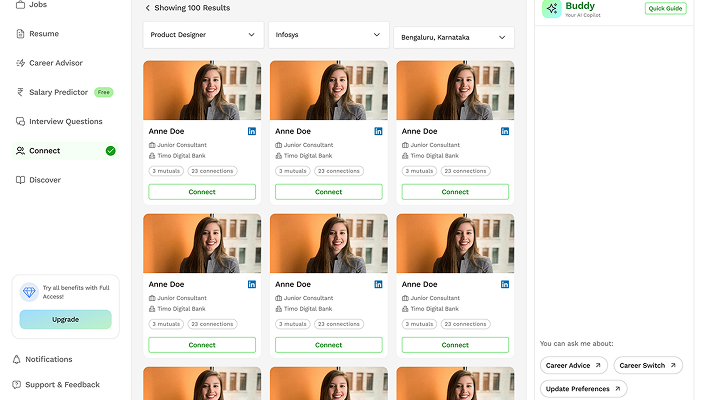Screen dimensions: 702x400
Task: Open the Discover book icon
Action: pyautogui.click(x=20, y=180)
